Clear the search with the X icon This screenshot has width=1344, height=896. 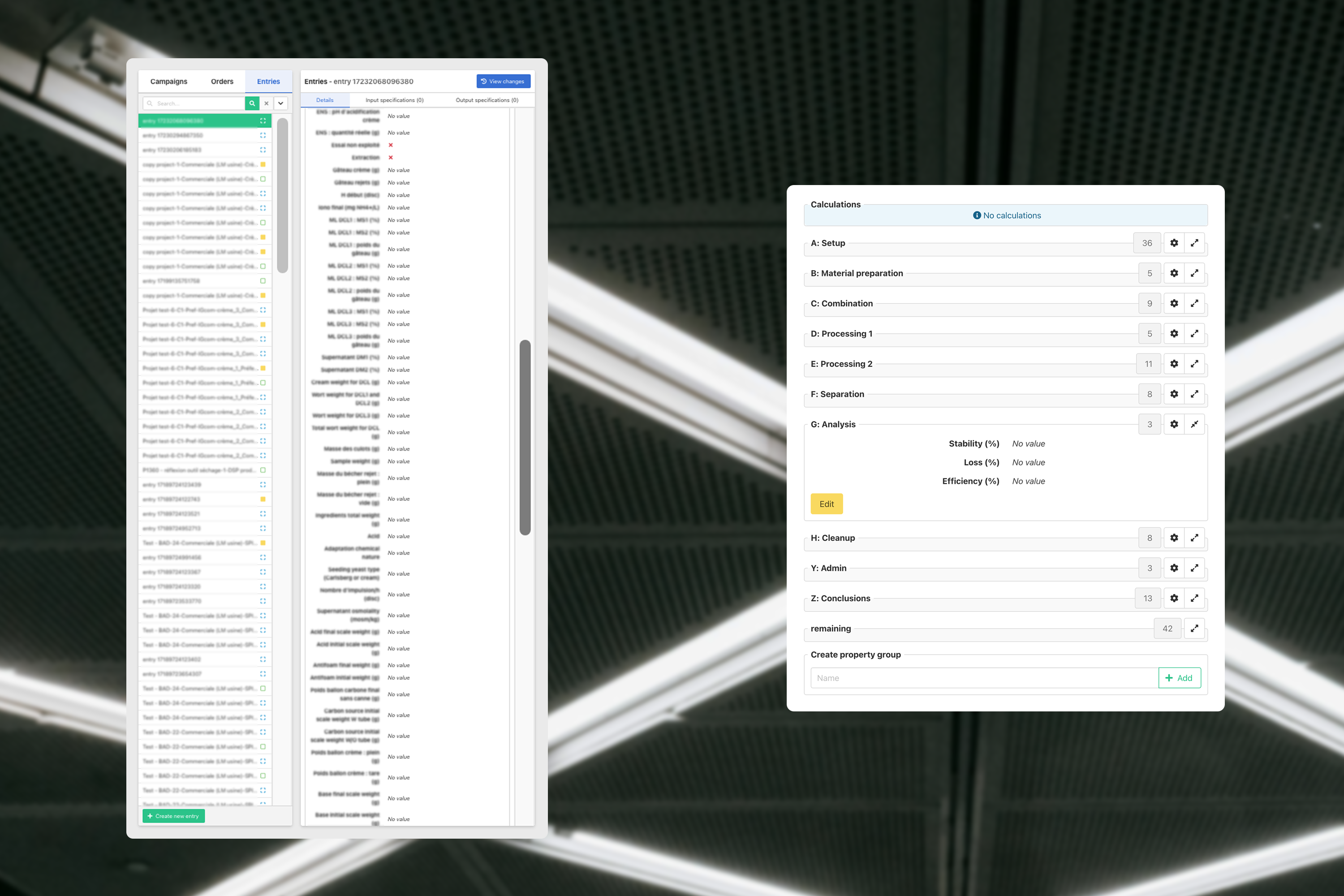(266, 103)
